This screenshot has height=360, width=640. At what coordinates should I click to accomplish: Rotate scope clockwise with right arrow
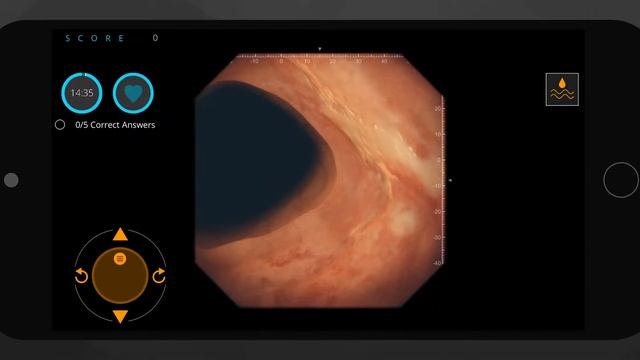tap(159, 276)
